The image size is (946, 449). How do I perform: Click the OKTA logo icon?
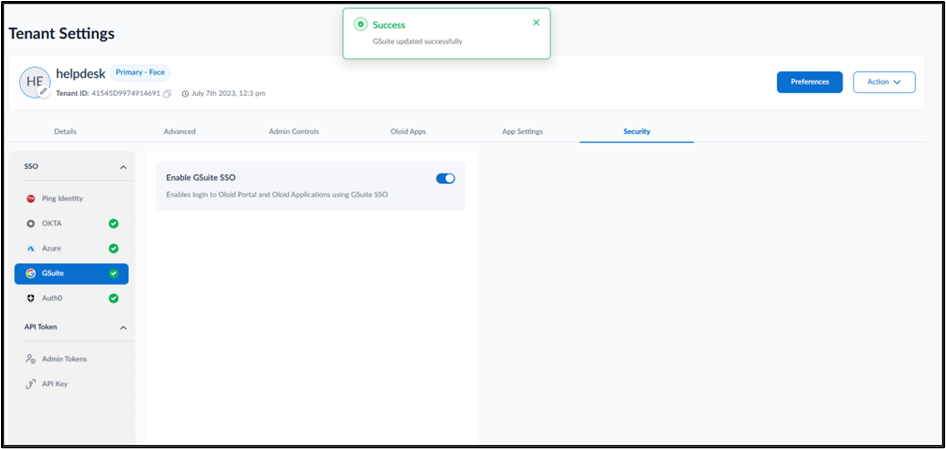click(x=31, y=223)
